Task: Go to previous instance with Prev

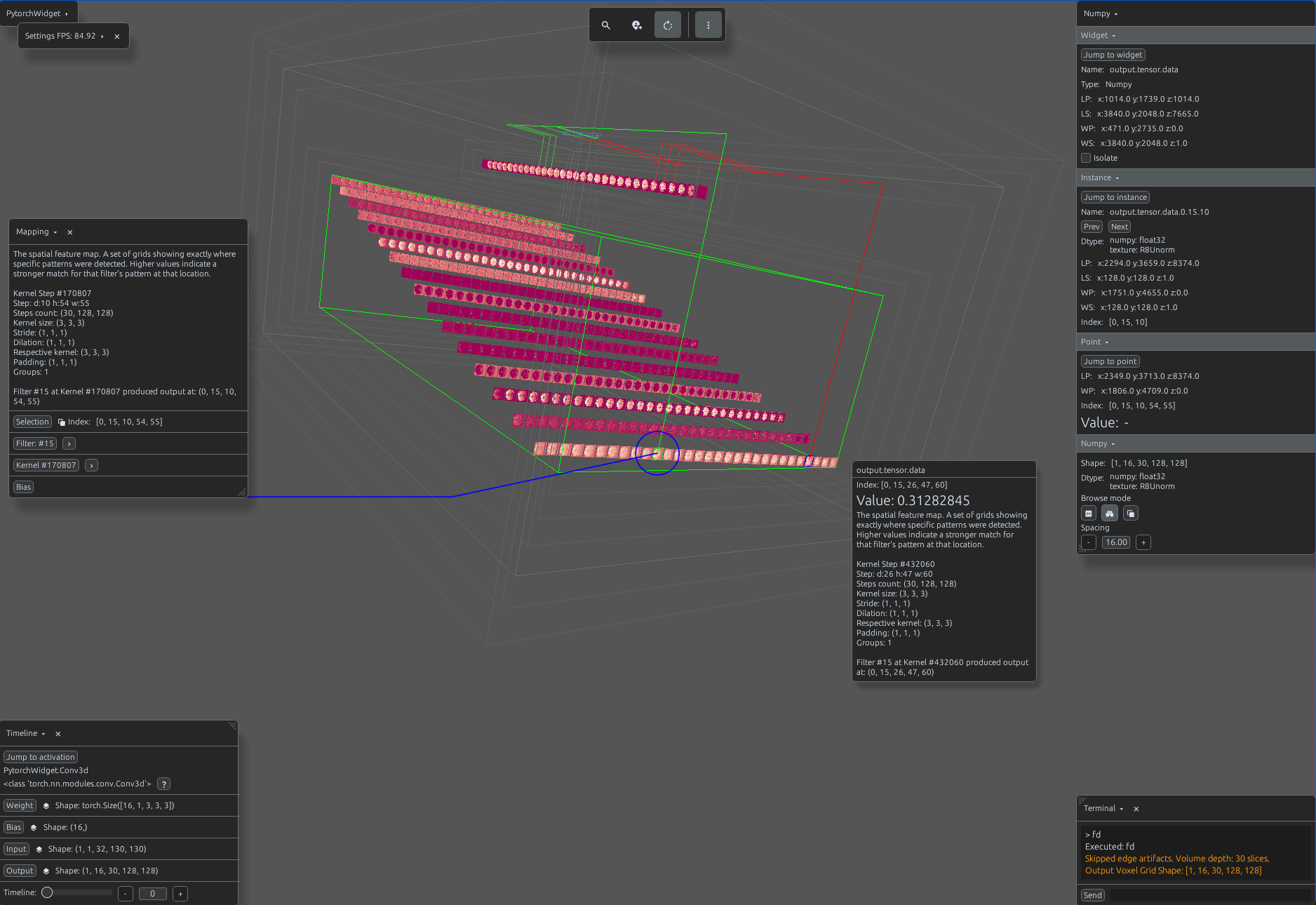Action: coord(1092,227)
